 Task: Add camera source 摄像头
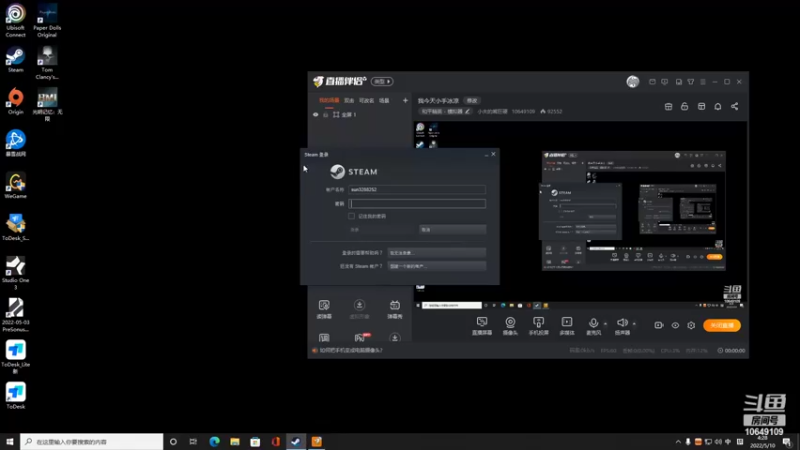tap(510, 326)
